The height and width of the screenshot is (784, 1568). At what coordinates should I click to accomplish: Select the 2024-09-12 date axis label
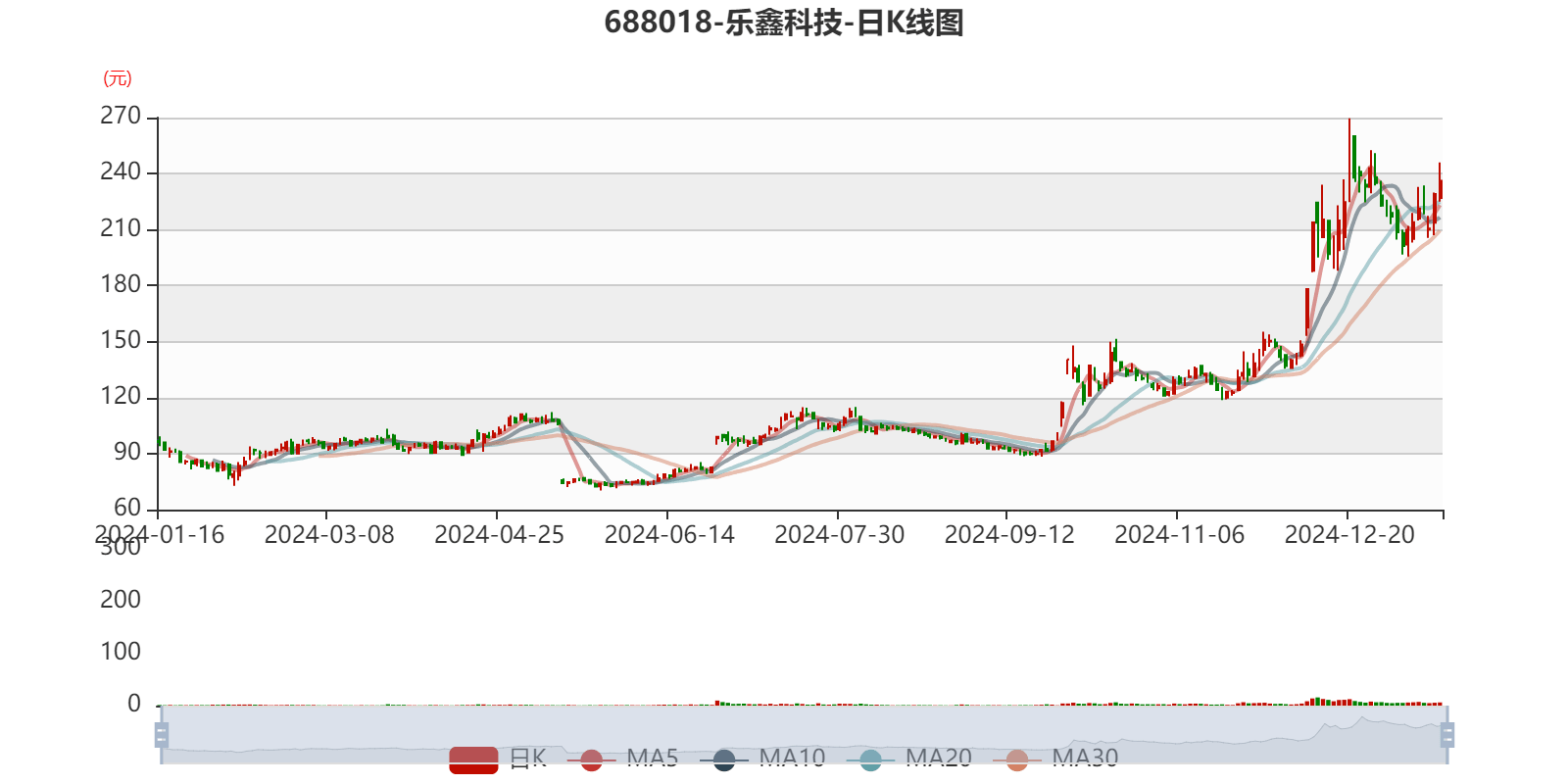point(1008,534)
